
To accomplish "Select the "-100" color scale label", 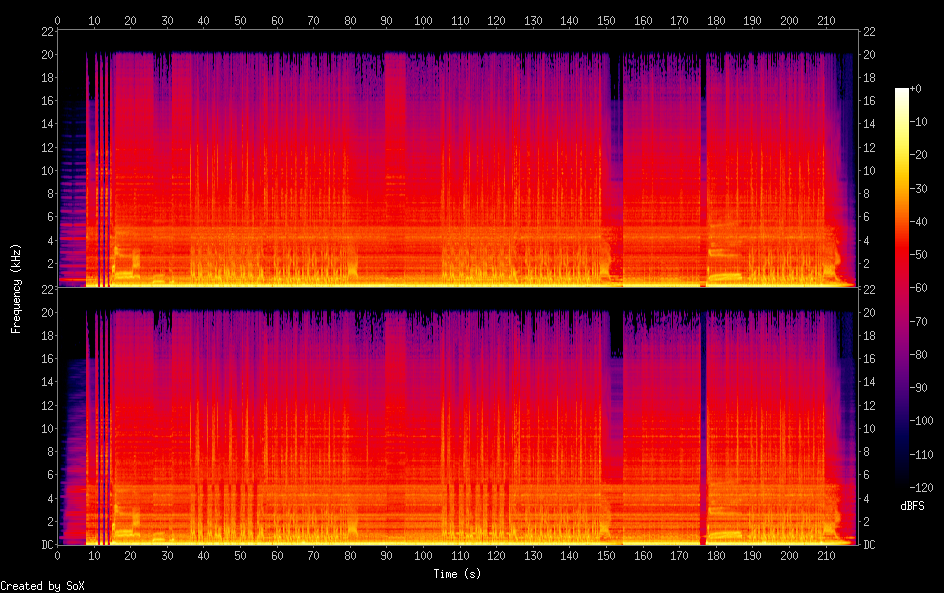I will pos(921,421).
